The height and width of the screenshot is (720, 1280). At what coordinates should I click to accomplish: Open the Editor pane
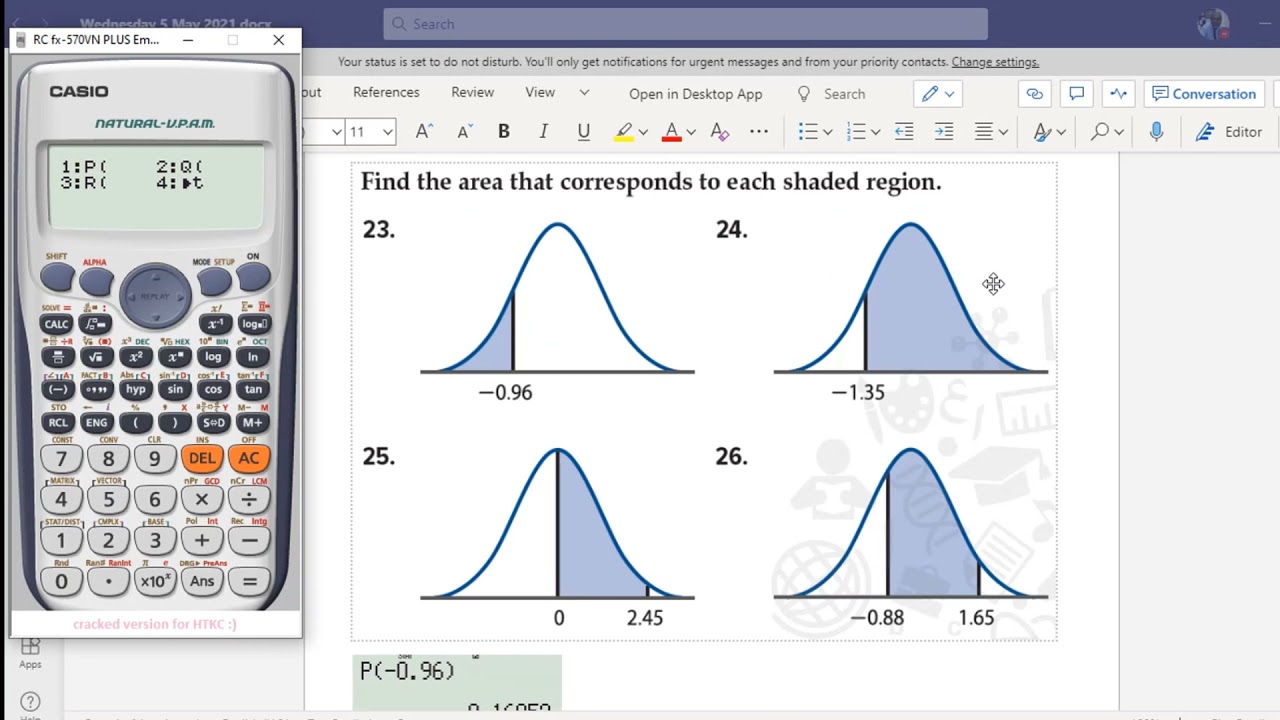[1229, 132]
